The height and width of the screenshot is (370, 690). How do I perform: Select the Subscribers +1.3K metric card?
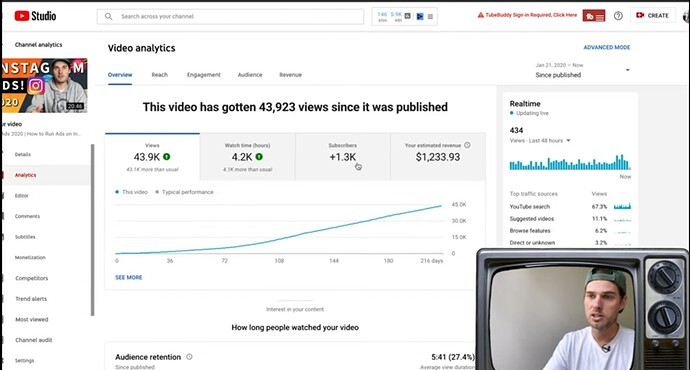coord(342,157)
